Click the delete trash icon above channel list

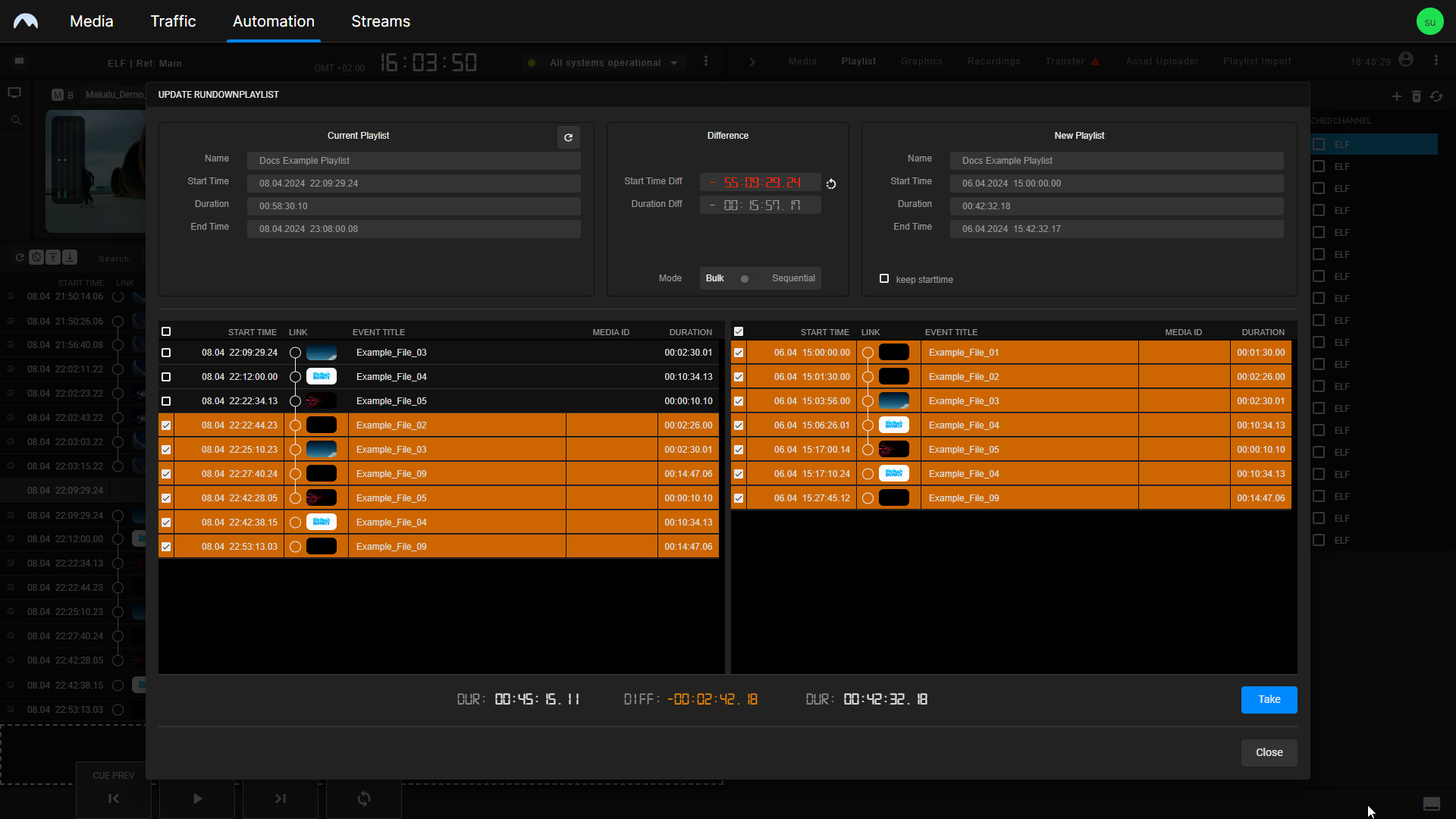[x=1416, y=96]
